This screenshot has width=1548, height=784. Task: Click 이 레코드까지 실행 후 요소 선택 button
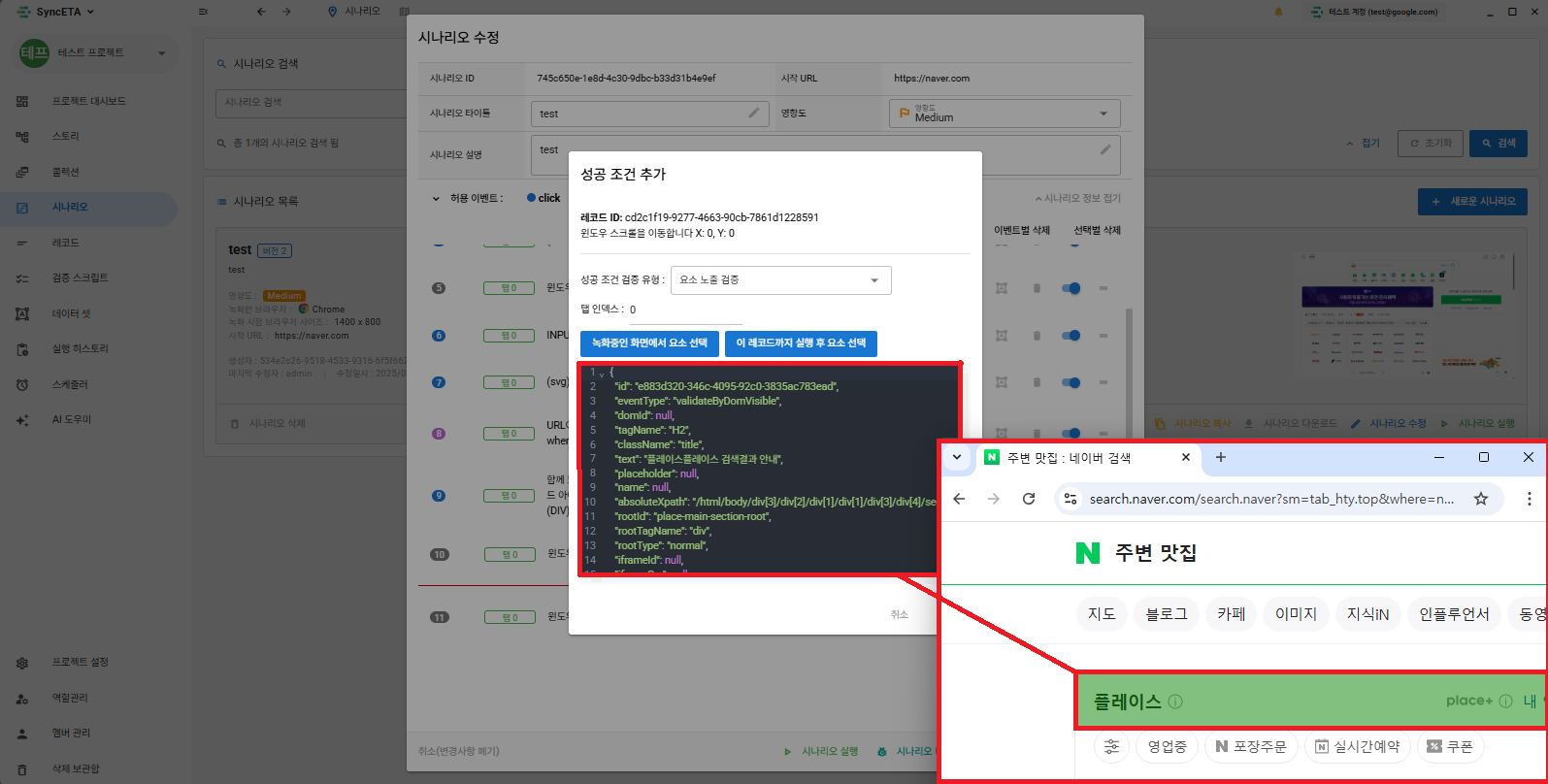click(x=801, y=343)
